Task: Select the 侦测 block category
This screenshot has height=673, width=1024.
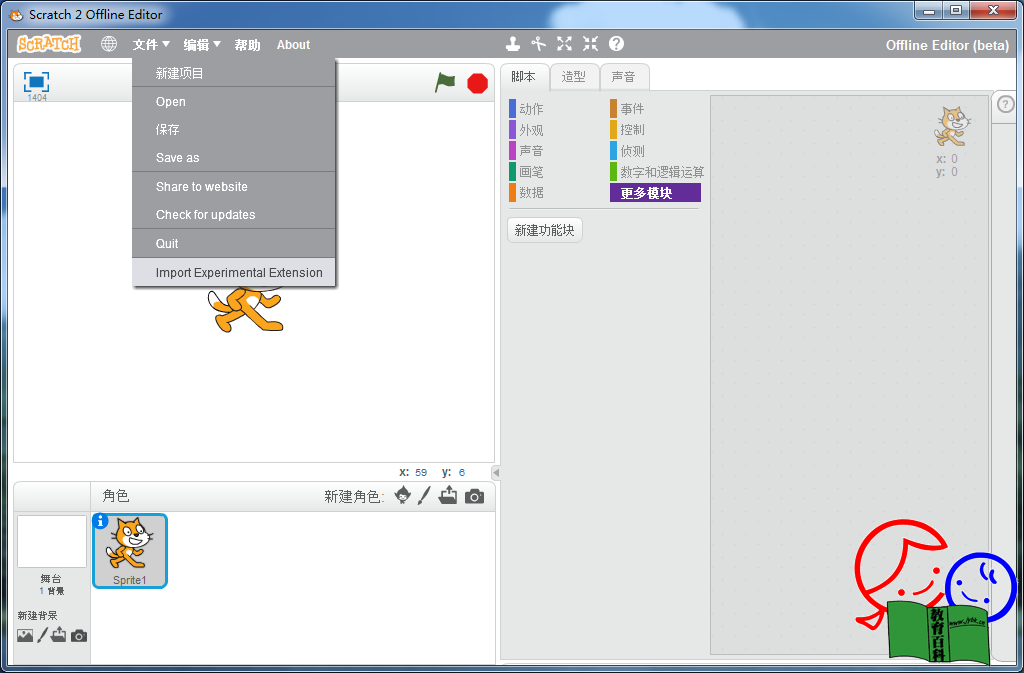Action: click(x=628, y=151)
